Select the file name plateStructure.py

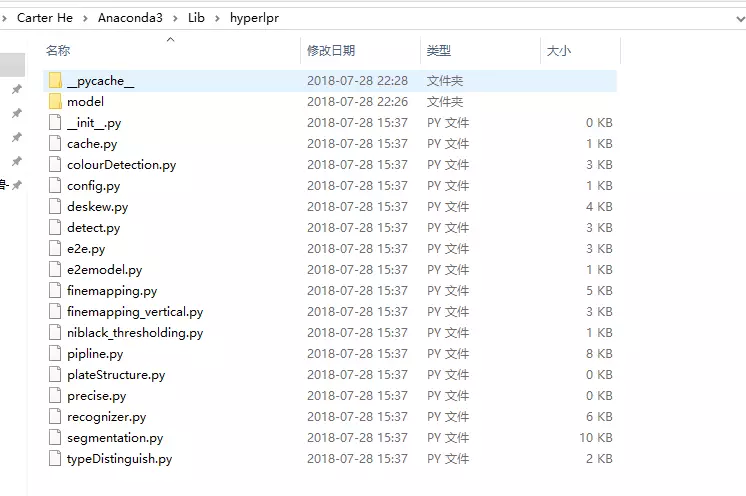click(116, 375)
